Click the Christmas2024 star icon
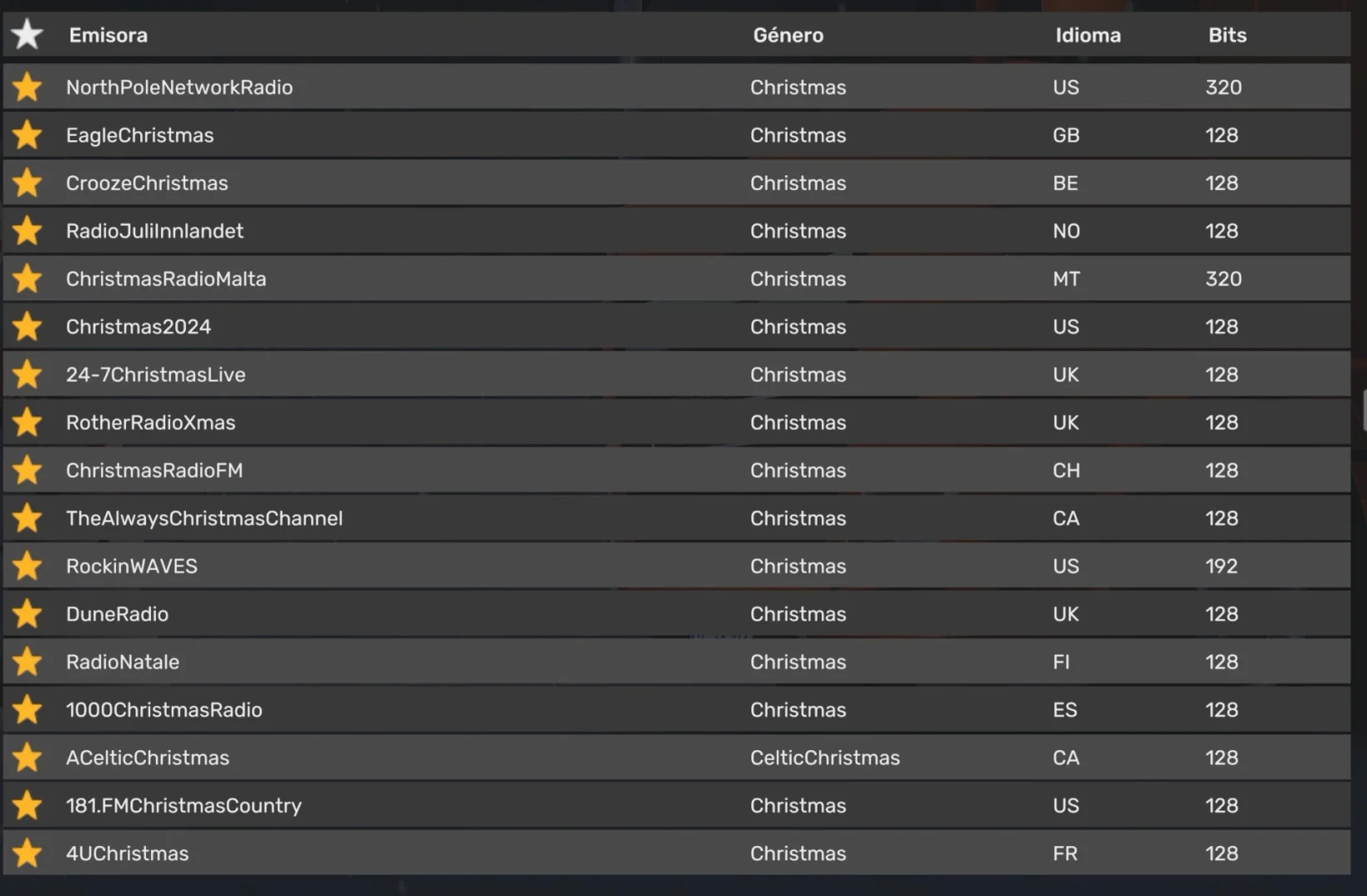 [27, 327]
